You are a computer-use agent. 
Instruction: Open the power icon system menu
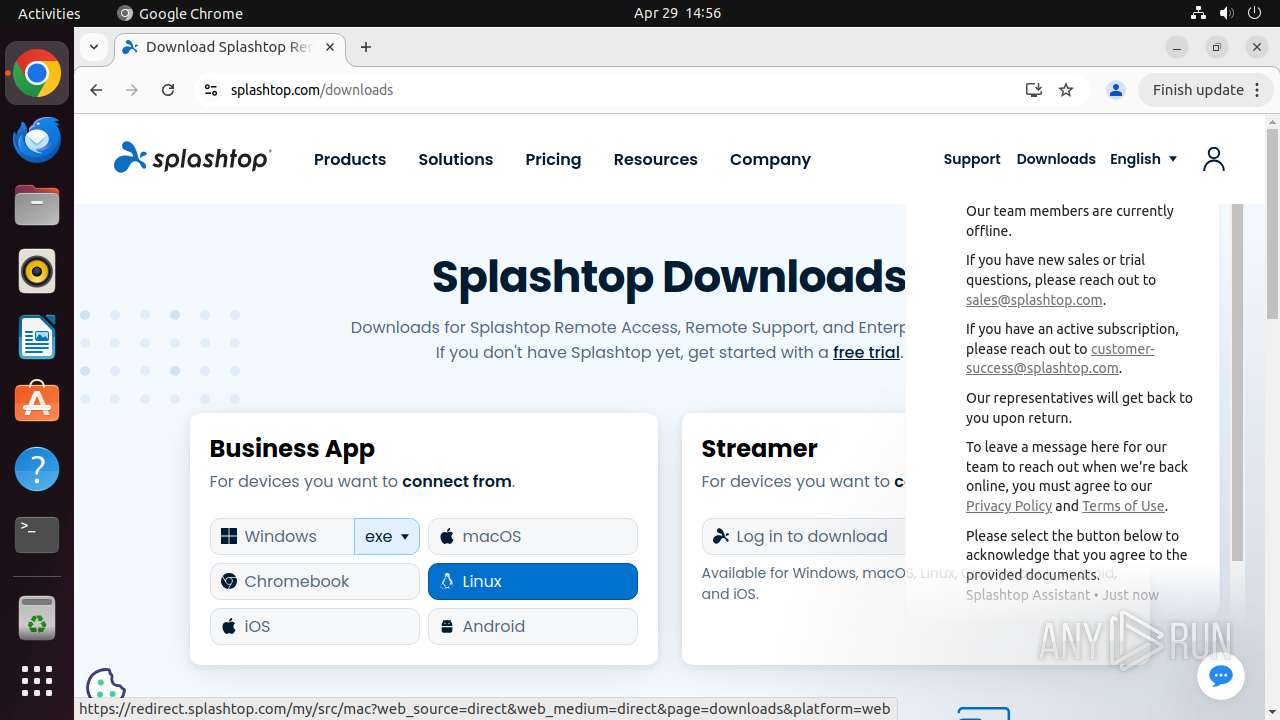point(1254,13)
